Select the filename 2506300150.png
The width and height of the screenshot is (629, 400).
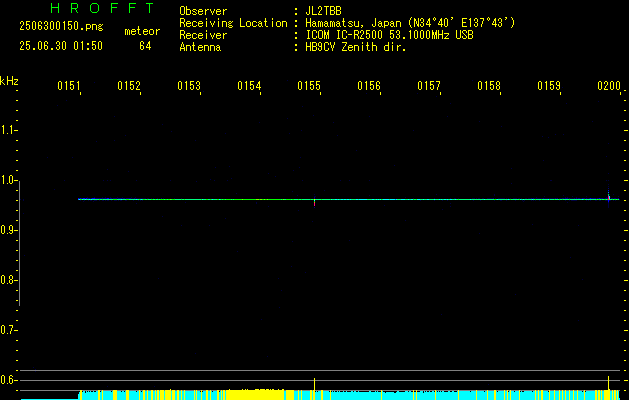[x=61, y=26]
